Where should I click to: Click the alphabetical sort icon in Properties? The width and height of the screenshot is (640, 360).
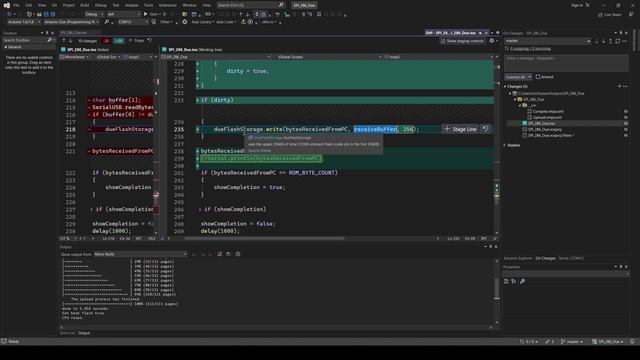point(514,281)
